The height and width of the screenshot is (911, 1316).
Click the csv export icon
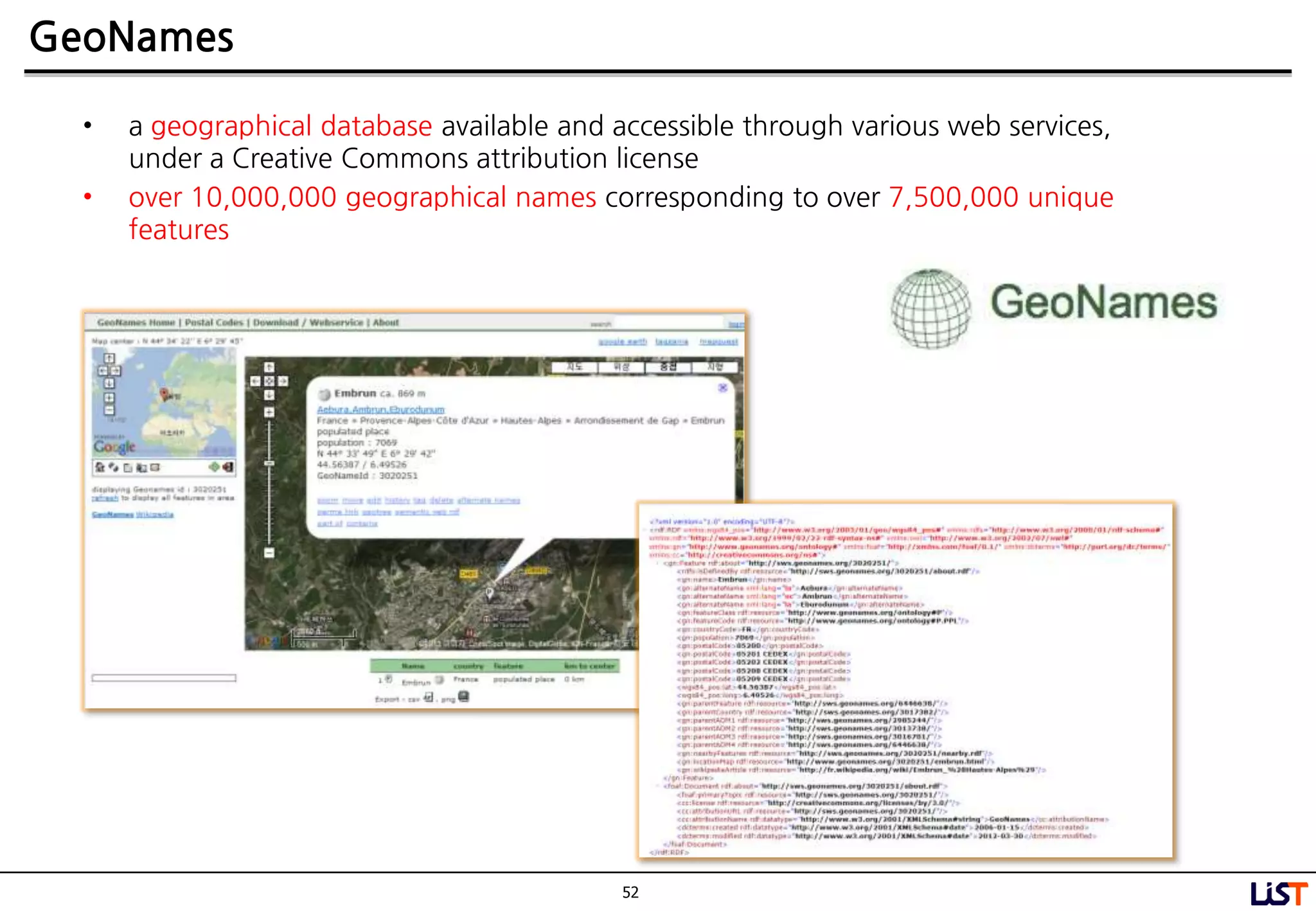[429, 697]
